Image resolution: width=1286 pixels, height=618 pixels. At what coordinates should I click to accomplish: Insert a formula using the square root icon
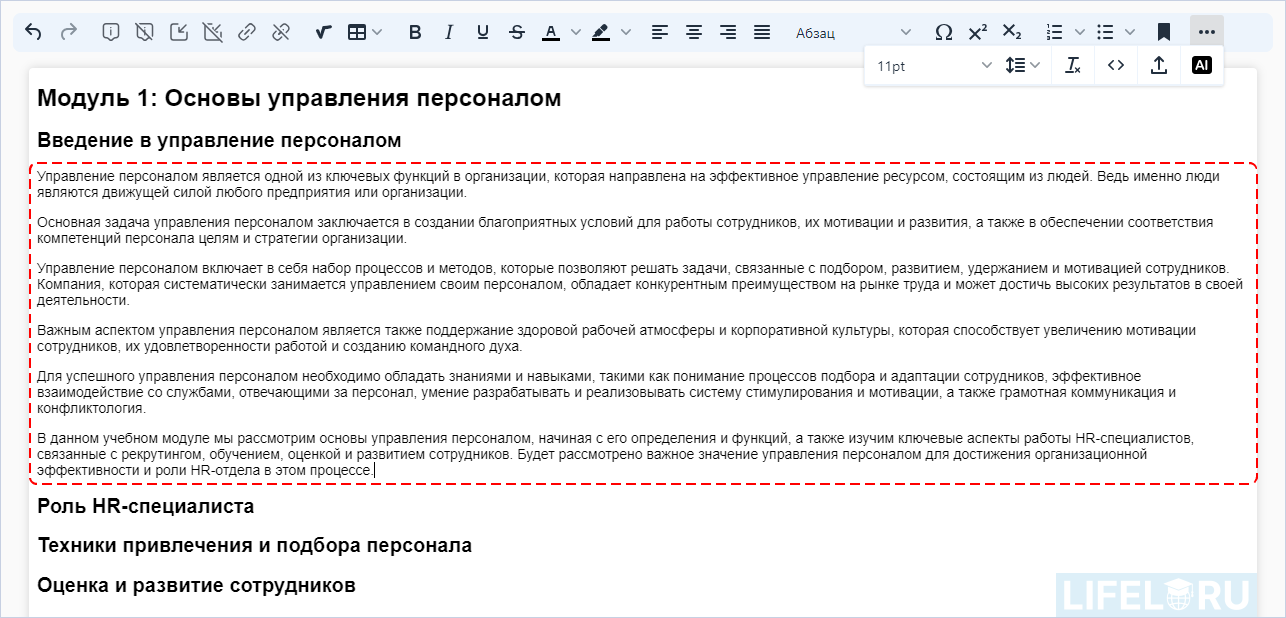(321, 31)
